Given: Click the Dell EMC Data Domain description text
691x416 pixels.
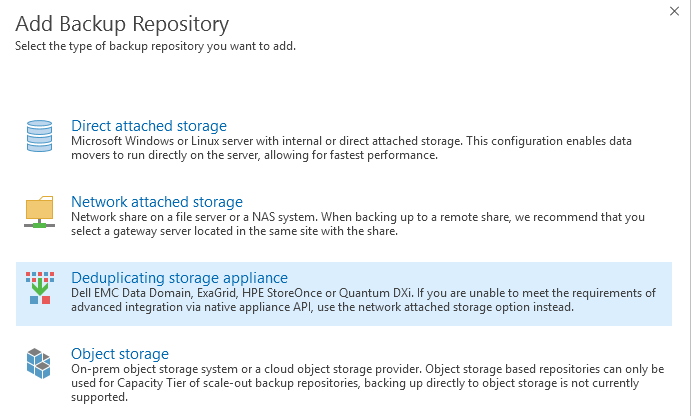Looking at the screenshot, I should pos(364,300).
